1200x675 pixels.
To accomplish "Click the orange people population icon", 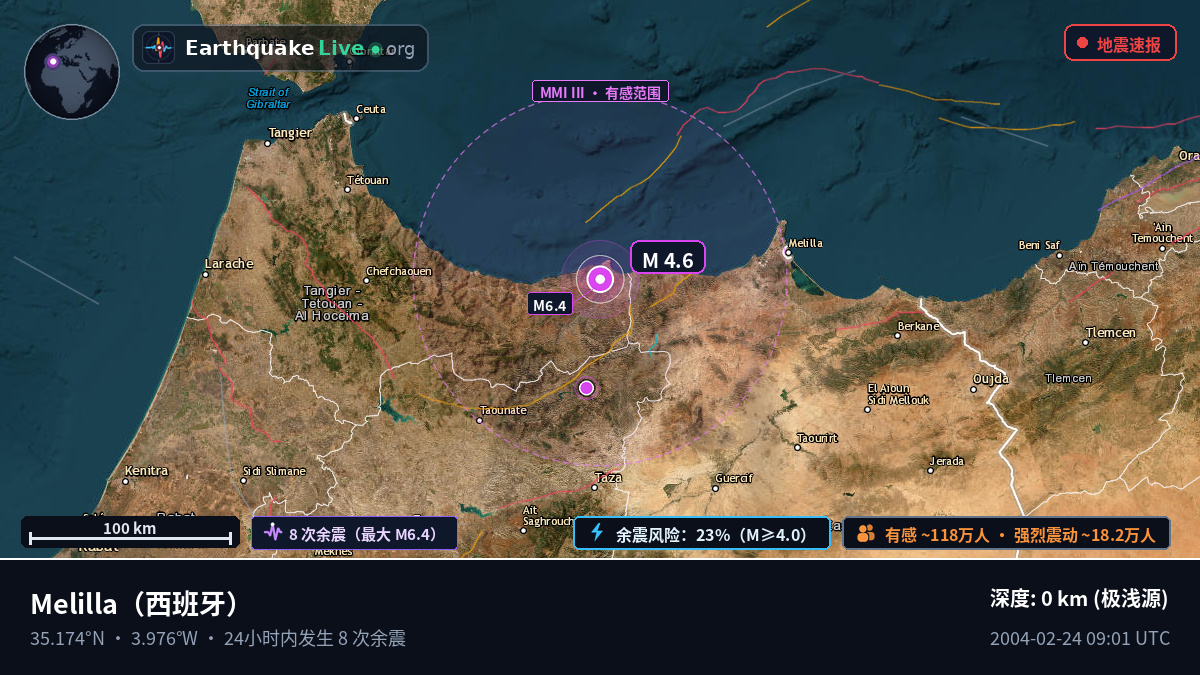I will pyautogui.click(x=865, y=533).
